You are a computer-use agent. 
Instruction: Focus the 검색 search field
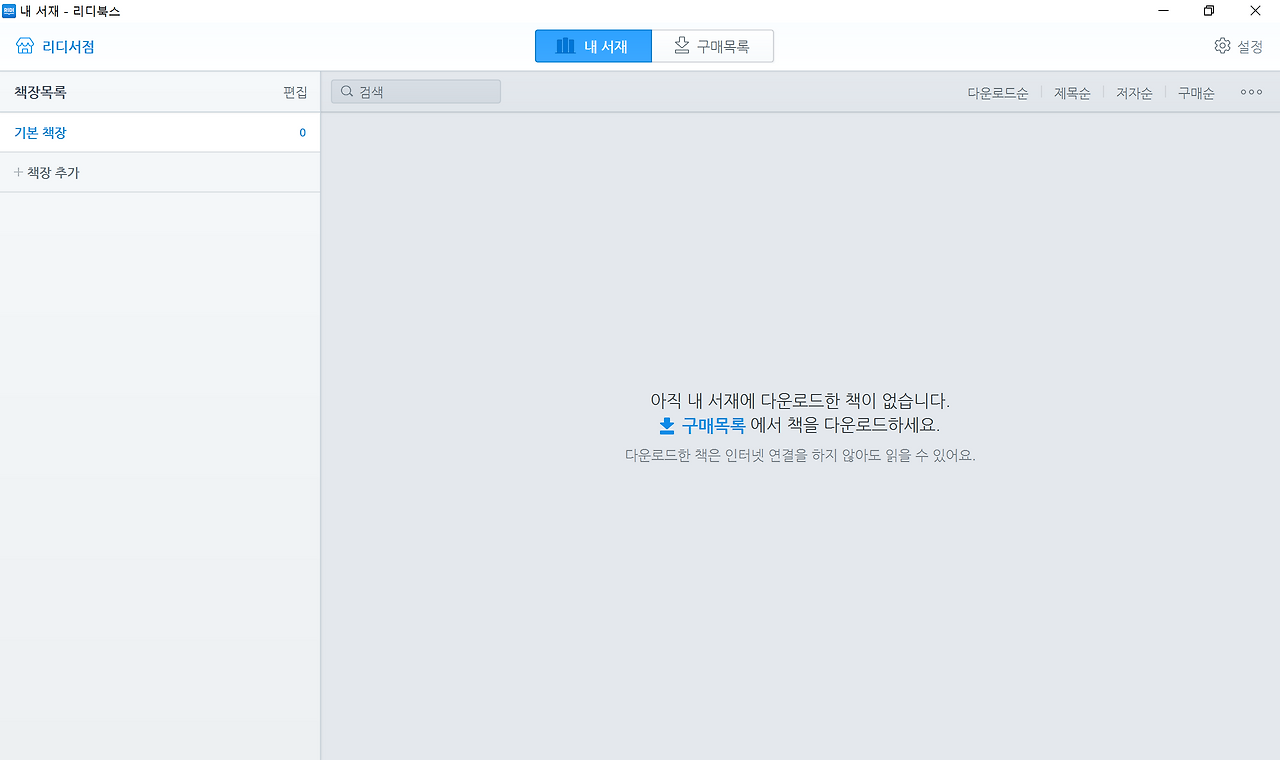[x=416, y=92]
